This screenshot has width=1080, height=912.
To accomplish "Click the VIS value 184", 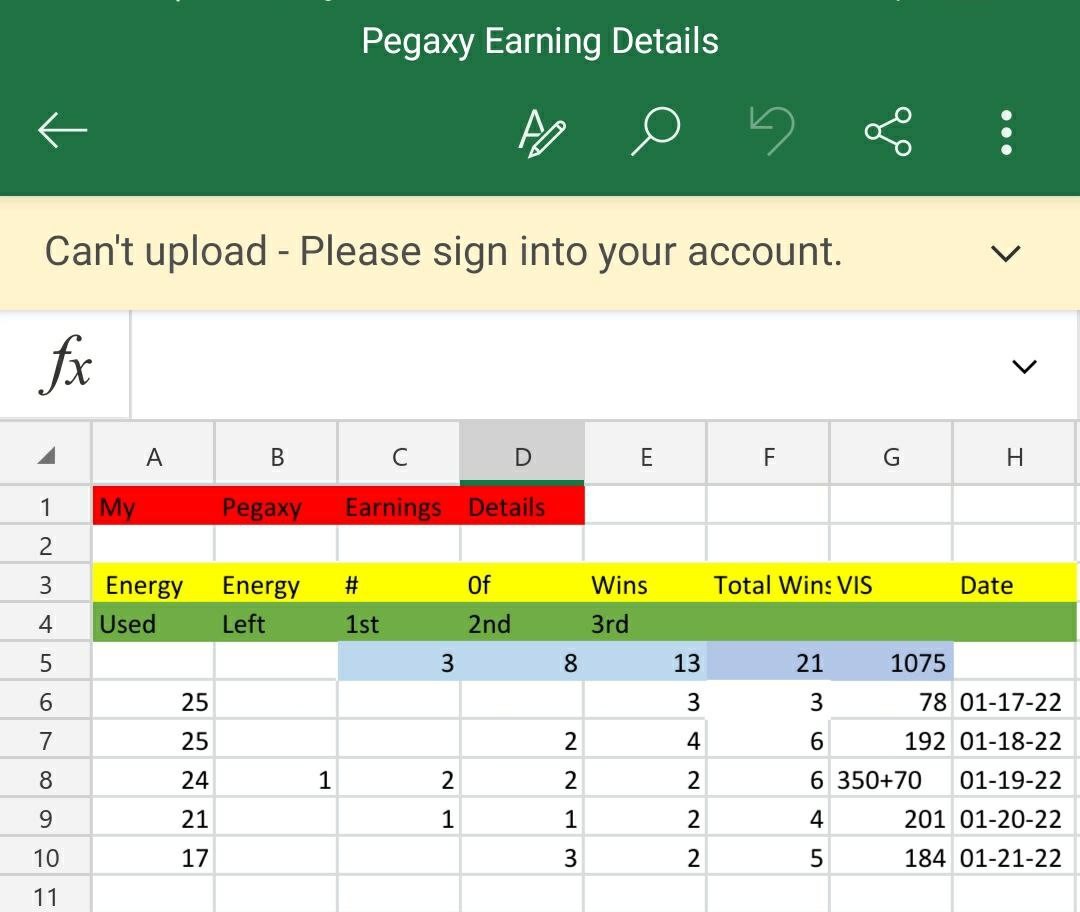I will [891, 858].
